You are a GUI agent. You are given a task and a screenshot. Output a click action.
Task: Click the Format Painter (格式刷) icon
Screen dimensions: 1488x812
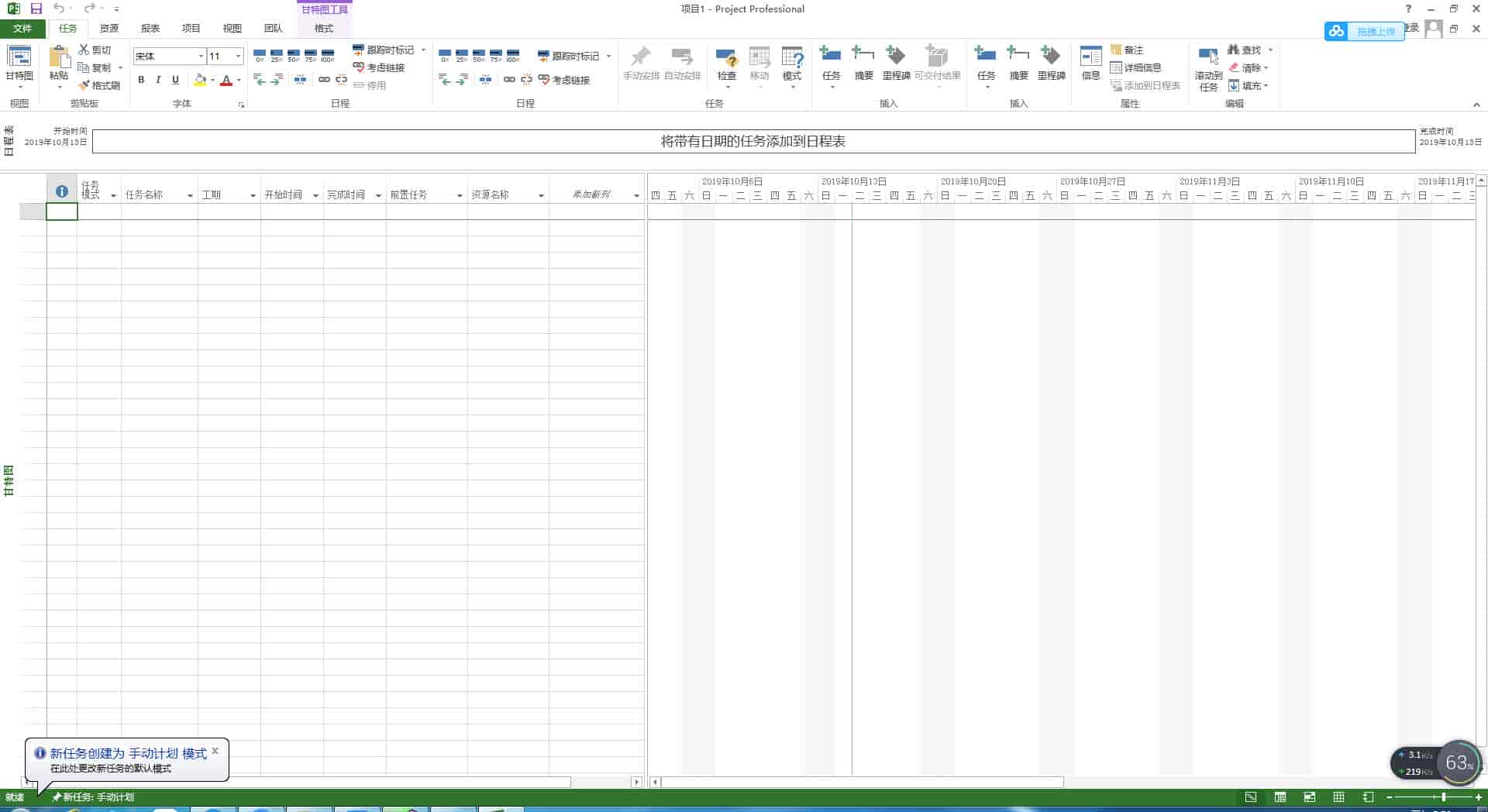point(84,85)
